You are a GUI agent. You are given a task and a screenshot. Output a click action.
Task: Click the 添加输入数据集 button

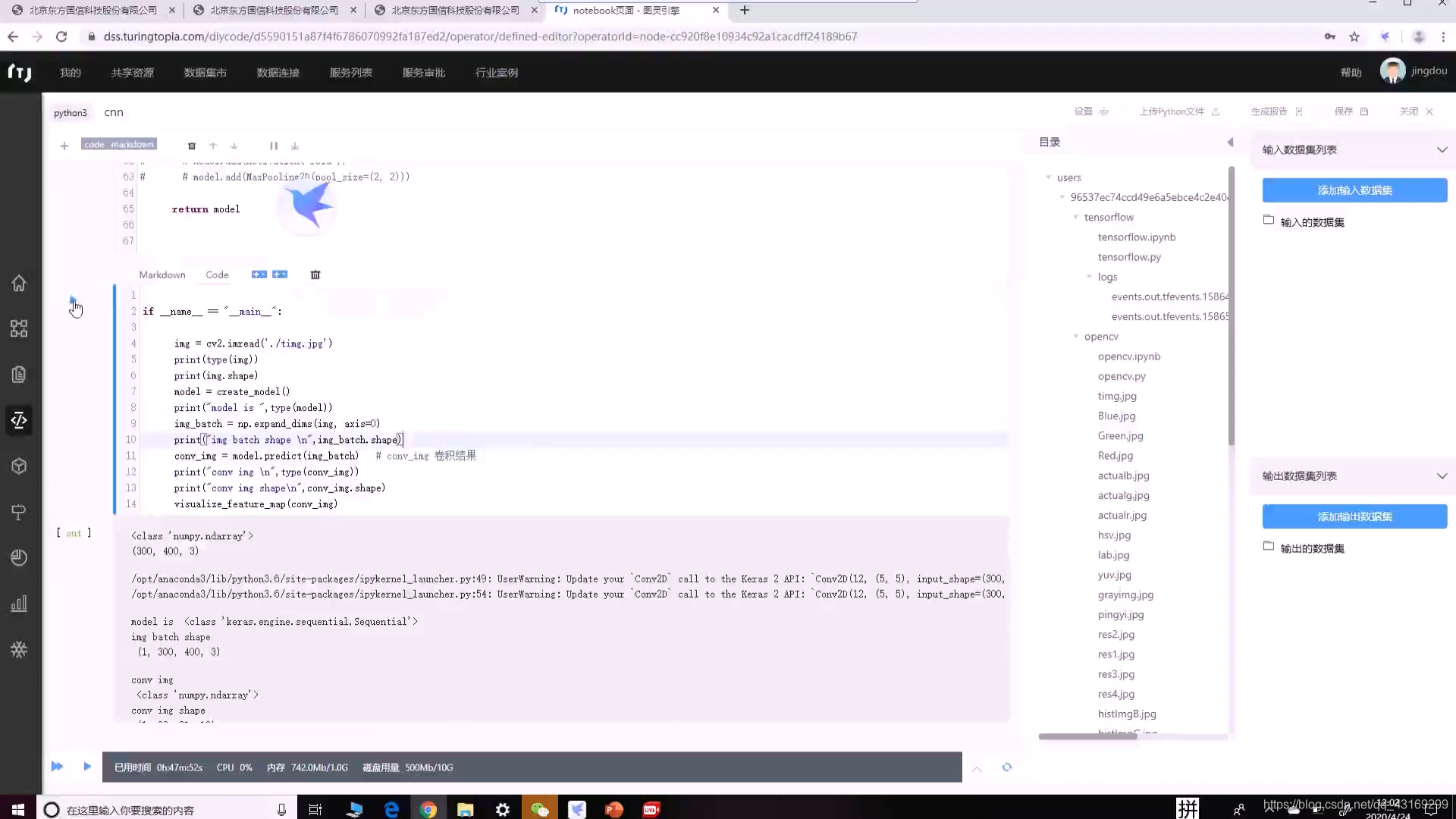1354,190
